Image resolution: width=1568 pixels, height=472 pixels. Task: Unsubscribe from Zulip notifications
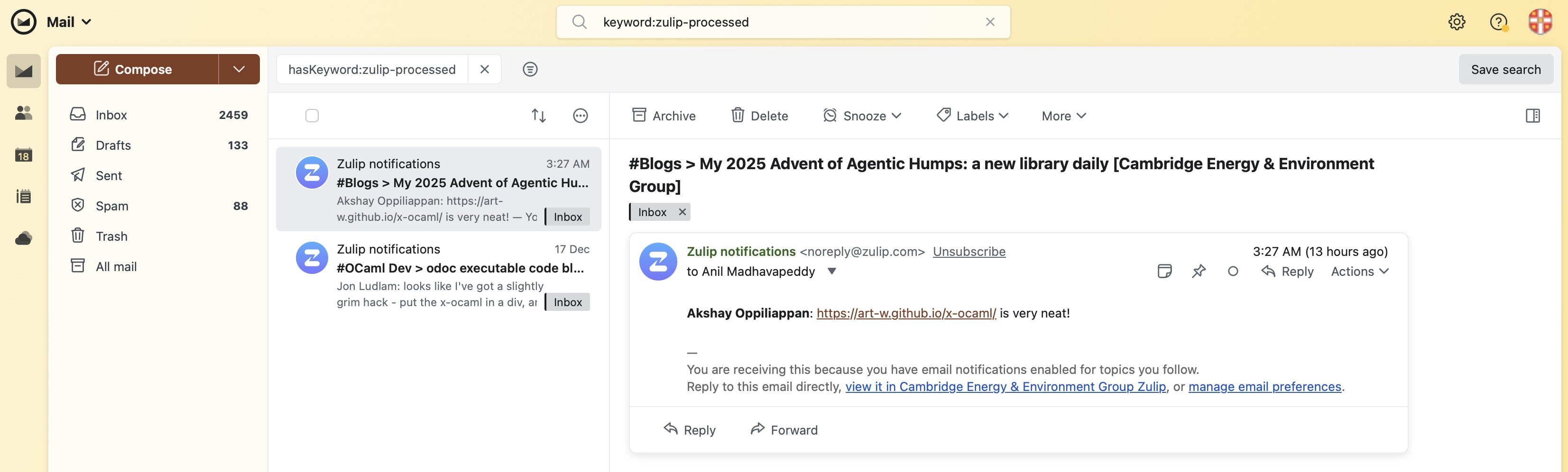tap(969, 251)
